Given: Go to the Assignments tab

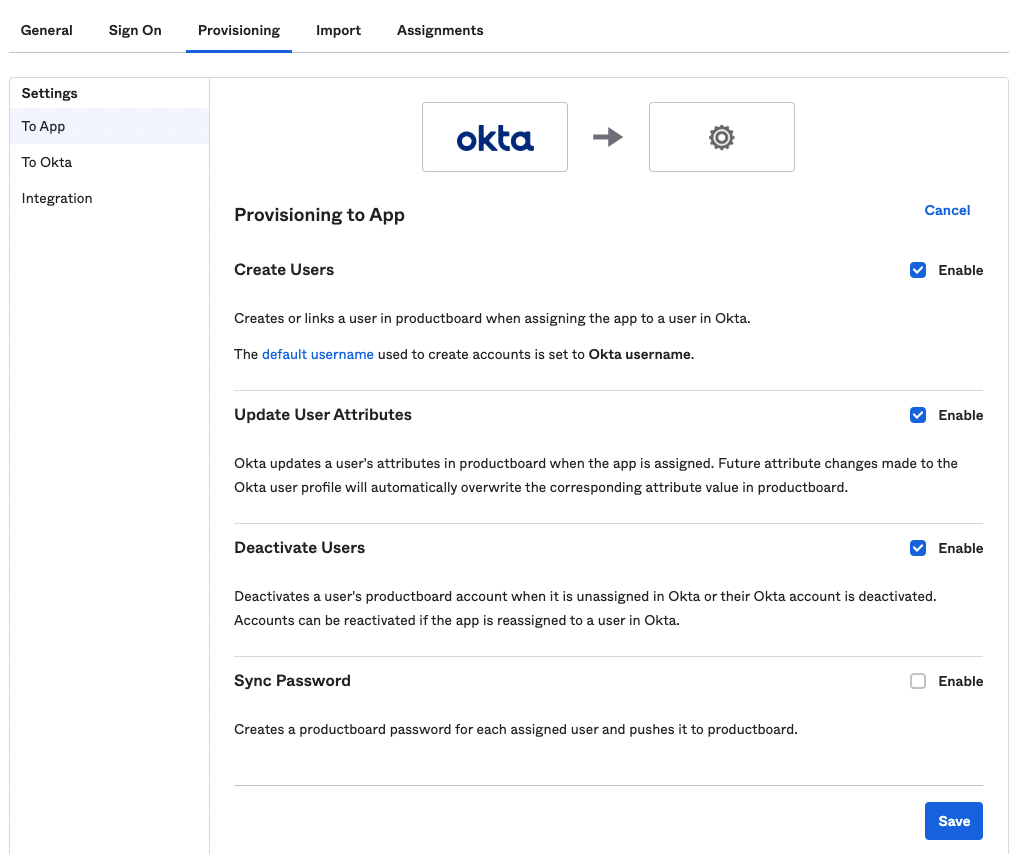Looking at the screenshot, I should tap(440, 30).
